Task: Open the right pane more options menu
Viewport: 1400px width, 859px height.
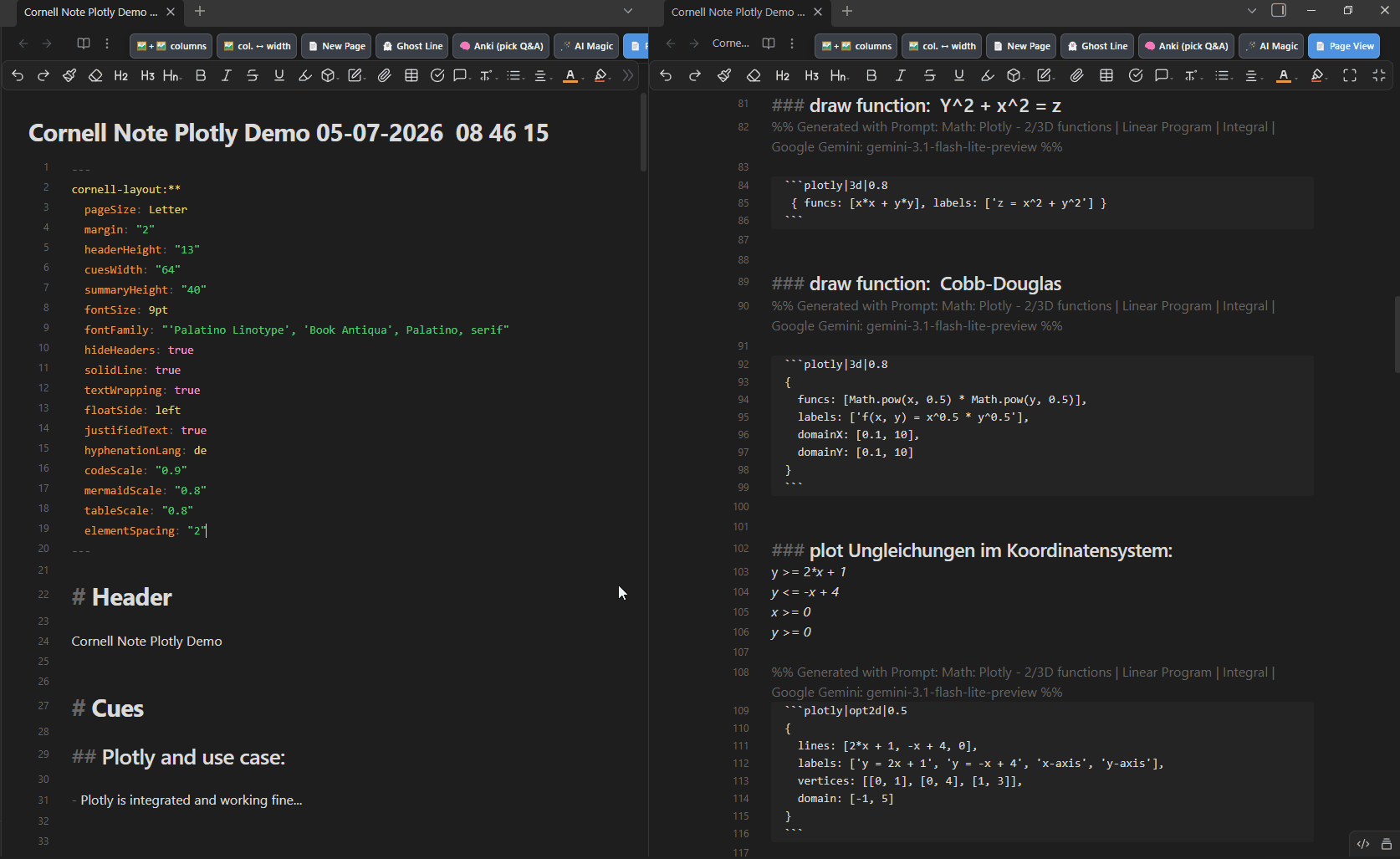Action: point(792,43)
